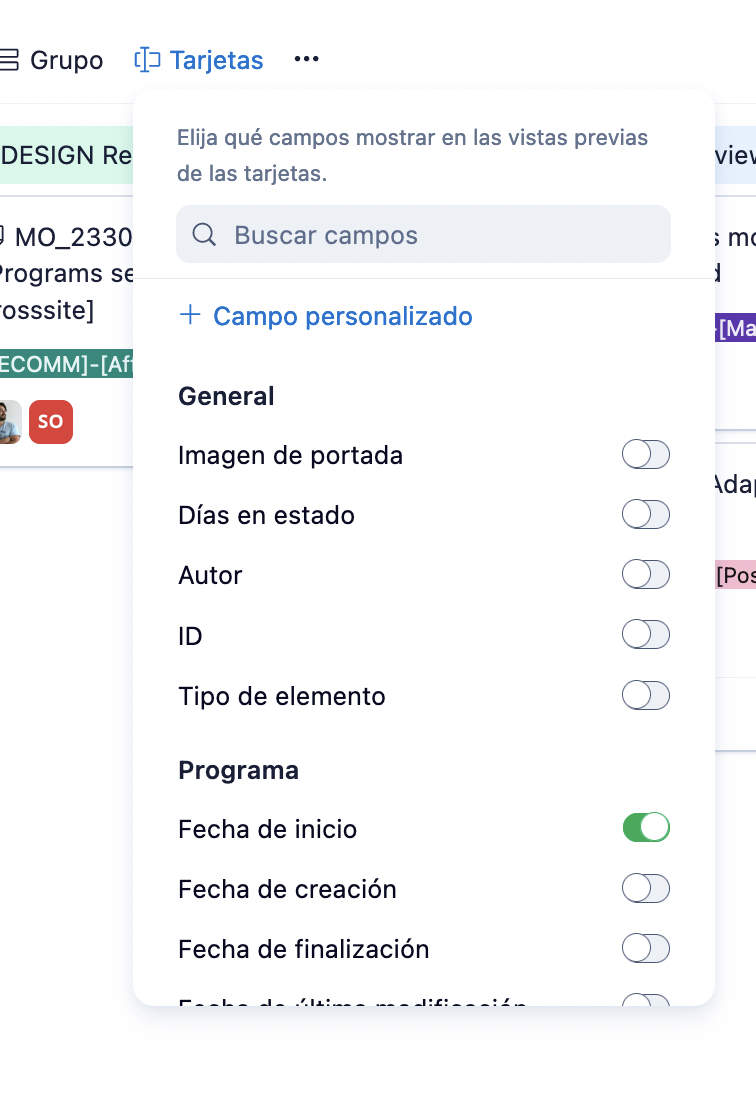This screenshot has height=1094, width=756.
Task: Turn on Días en estado switch
Action: tap(645, 515)
